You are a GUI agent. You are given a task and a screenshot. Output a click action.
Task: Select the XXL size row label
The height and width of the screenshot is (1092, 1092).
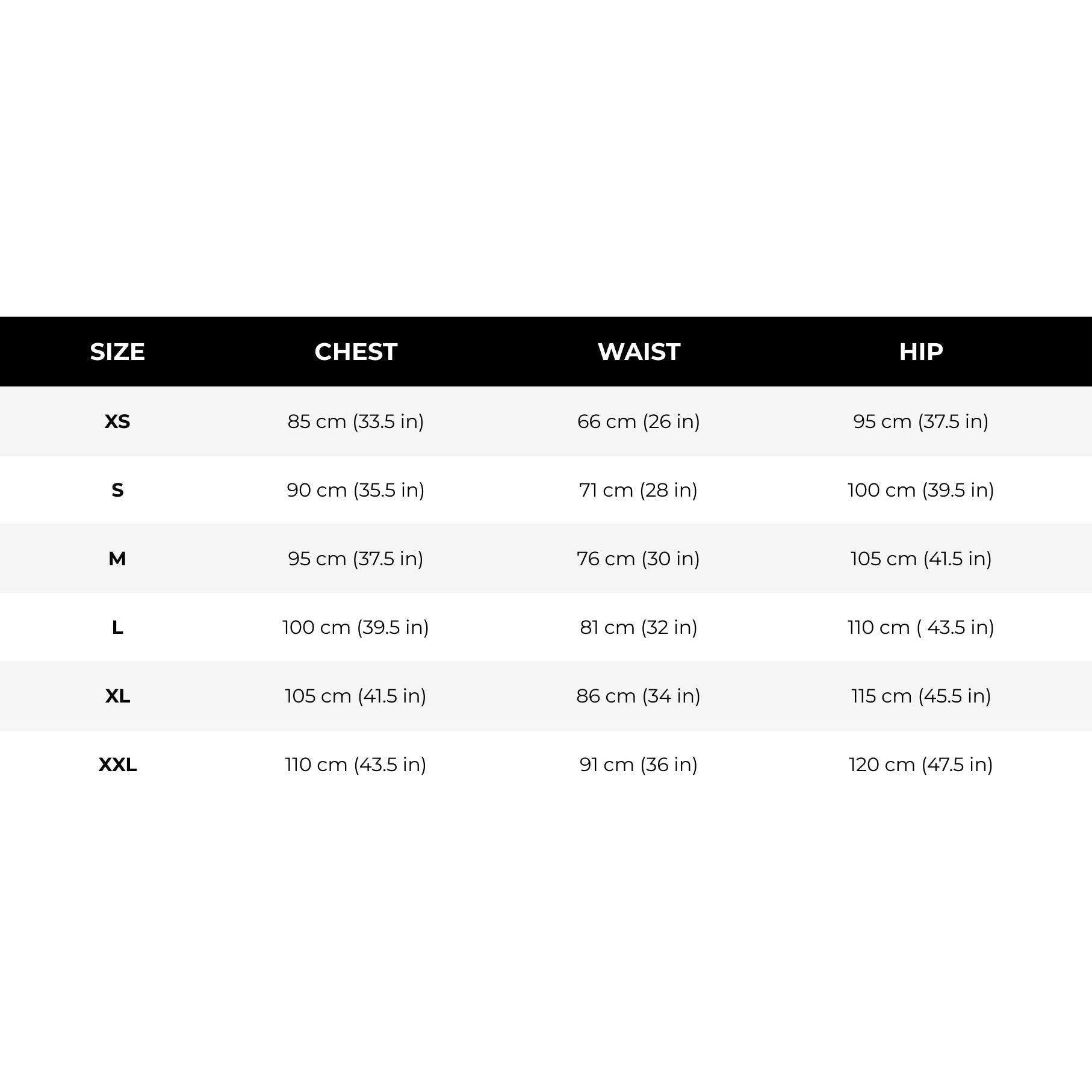(x=117, y=765)
